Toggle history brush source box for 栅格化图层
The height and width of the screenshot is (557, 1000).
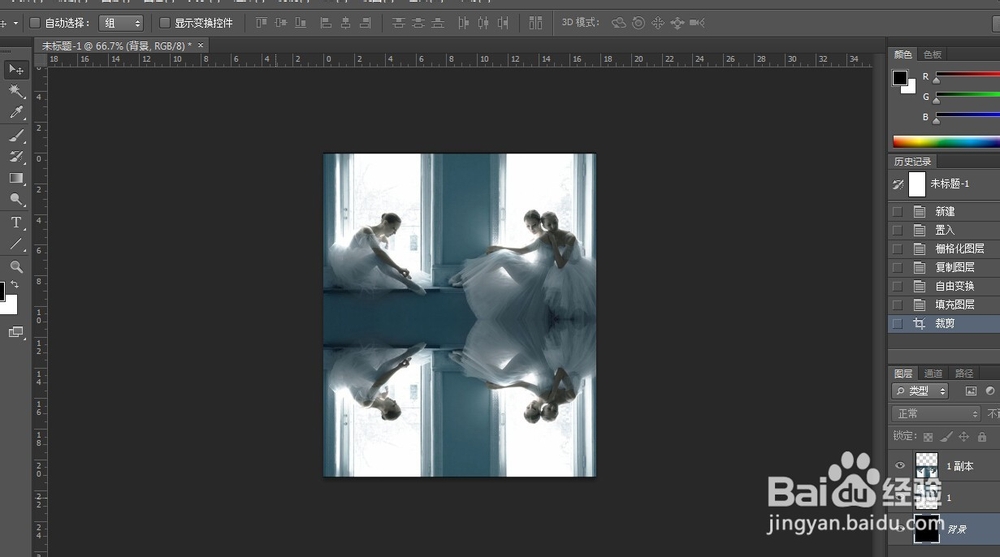coord(897,249)
